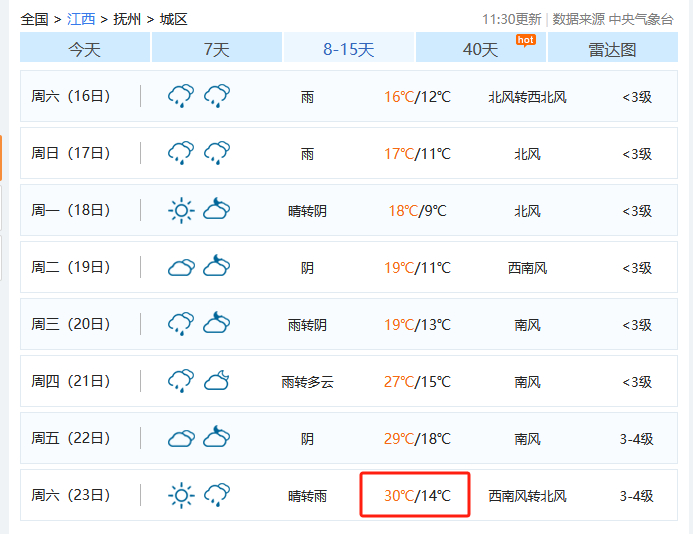Screen dimensions: 693x534
Task: Select the 周三 (20日) date label
Action: point(71,324)
